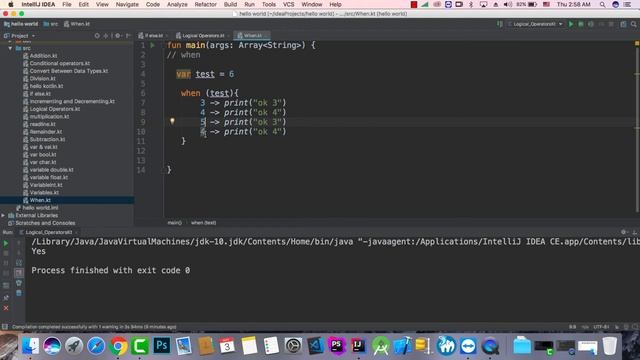Click UTF-8 encoding in status bar
This screenshot has height=360, width=640.
coord(601,327)
